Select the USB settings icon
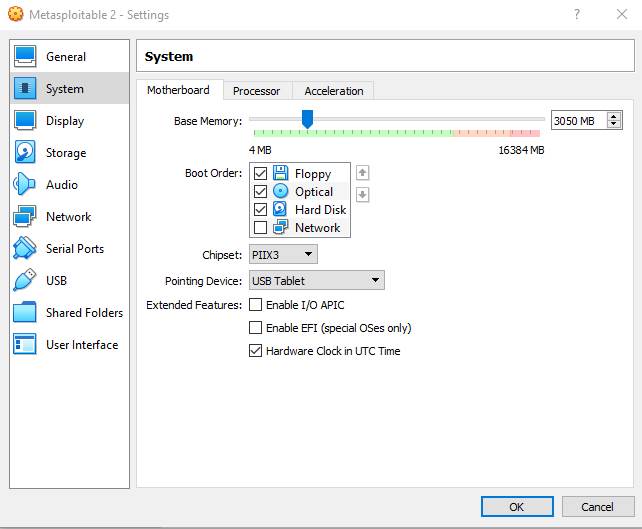This screenshot has height=529, width=642. pos(26,281)
